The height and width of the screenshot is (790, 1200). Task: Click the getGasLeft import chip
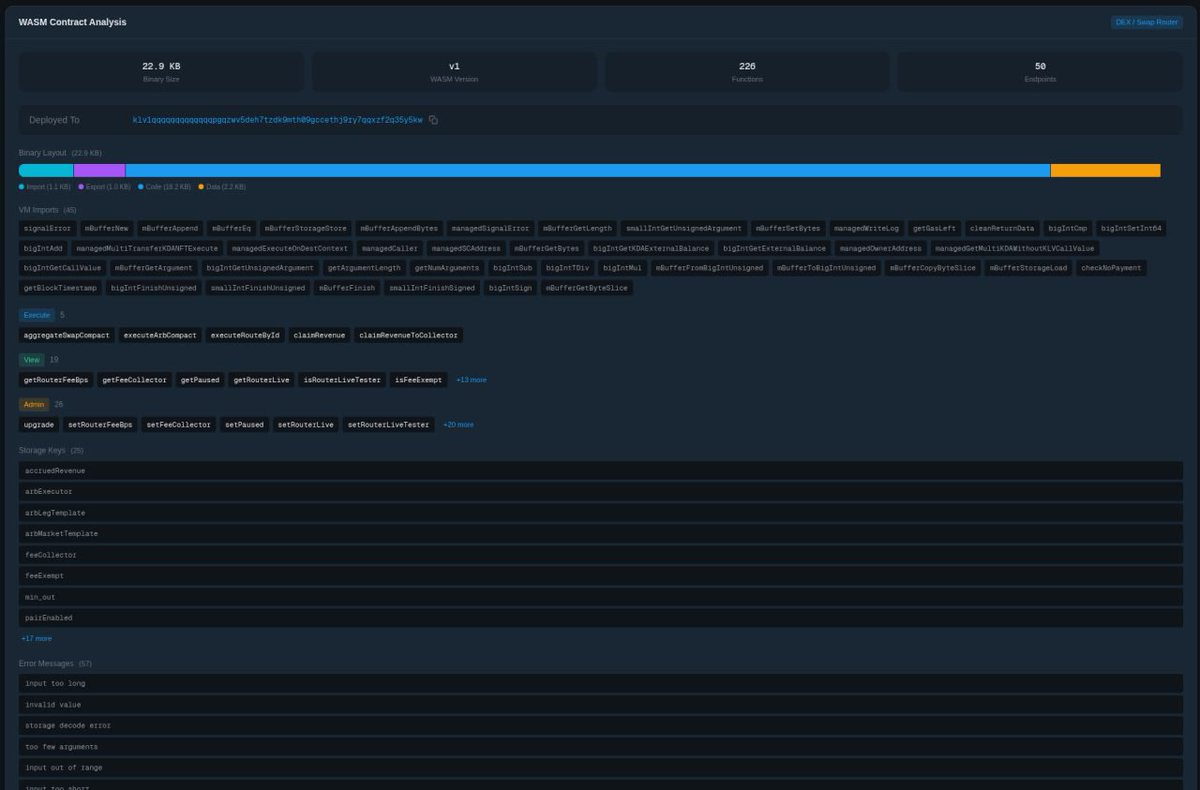pyautogui.click(x=934, y=228)
